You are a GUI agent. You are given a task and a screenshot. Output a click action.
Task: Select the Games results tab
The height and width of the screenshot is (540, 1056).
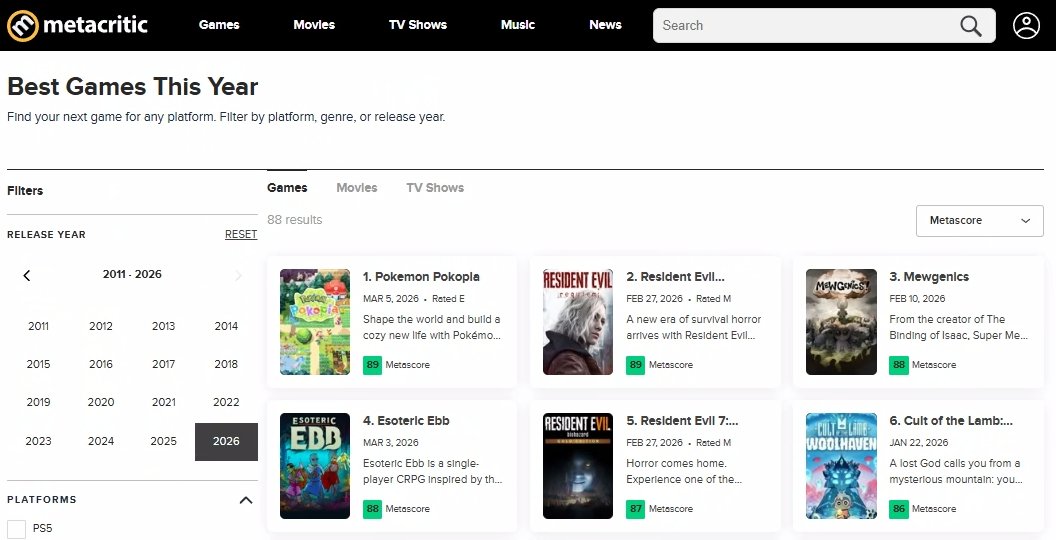[287, 188]
